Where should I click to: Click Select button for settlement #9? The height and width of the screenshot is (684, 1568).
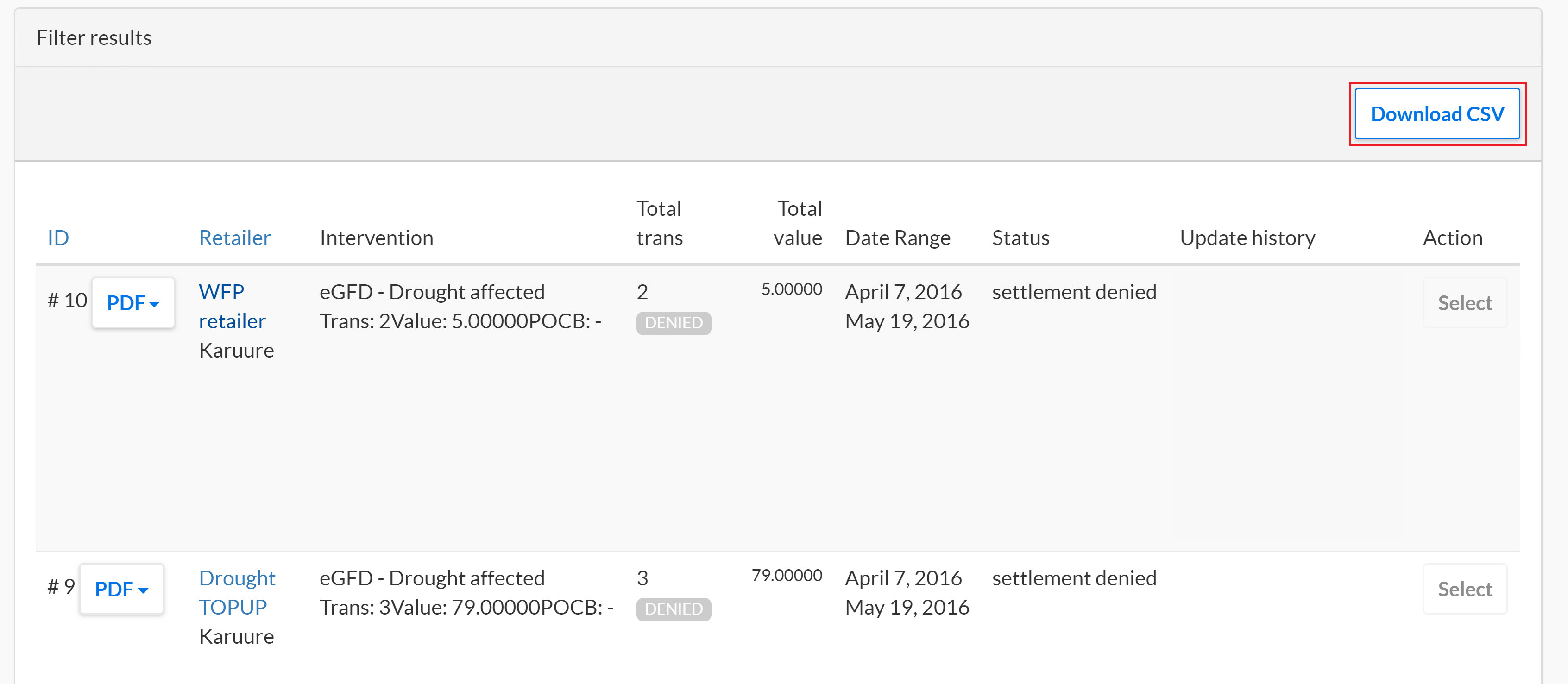coord(1465,589)
